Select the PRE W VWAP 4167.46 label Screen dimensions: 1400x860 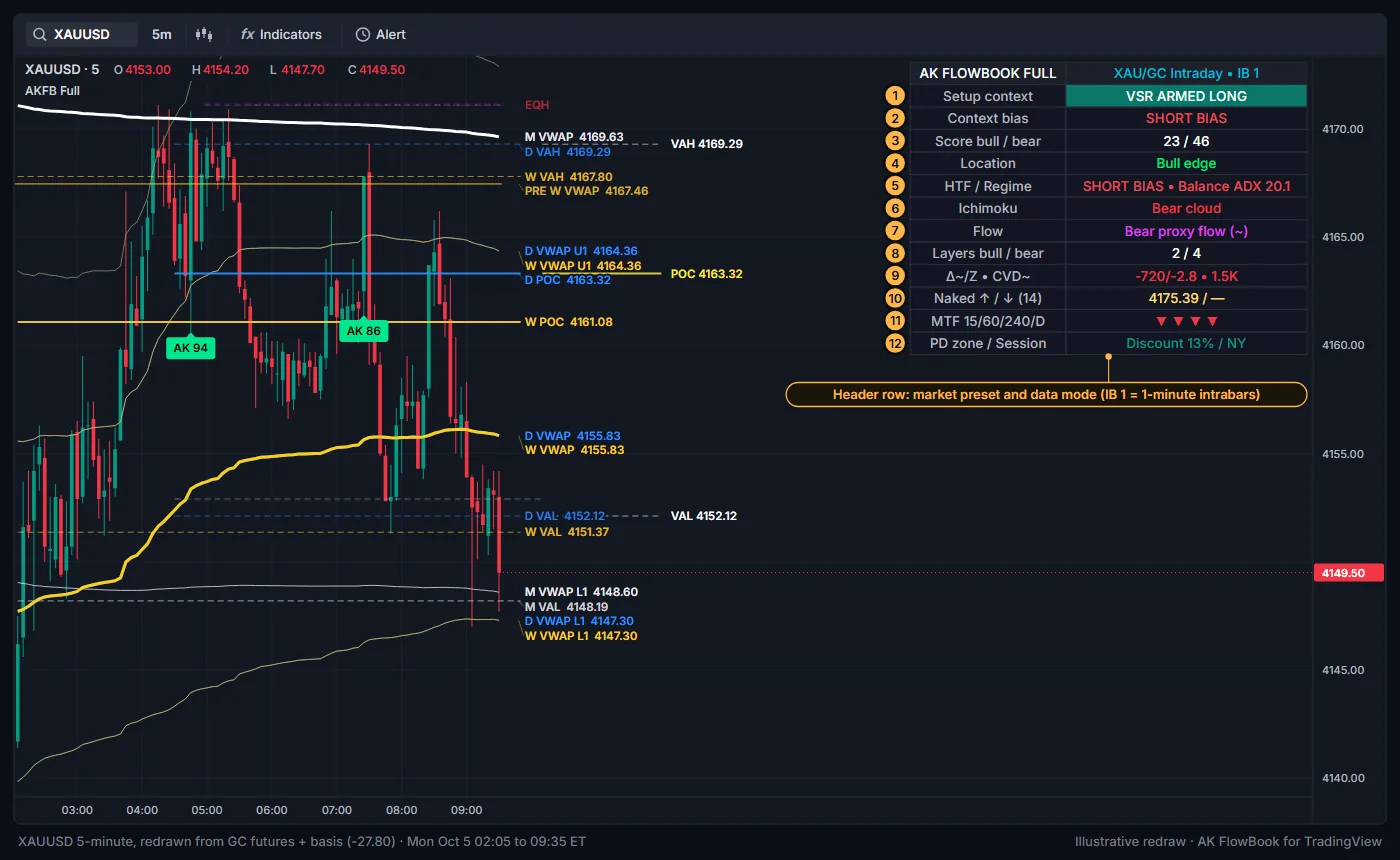coord(586,190)
